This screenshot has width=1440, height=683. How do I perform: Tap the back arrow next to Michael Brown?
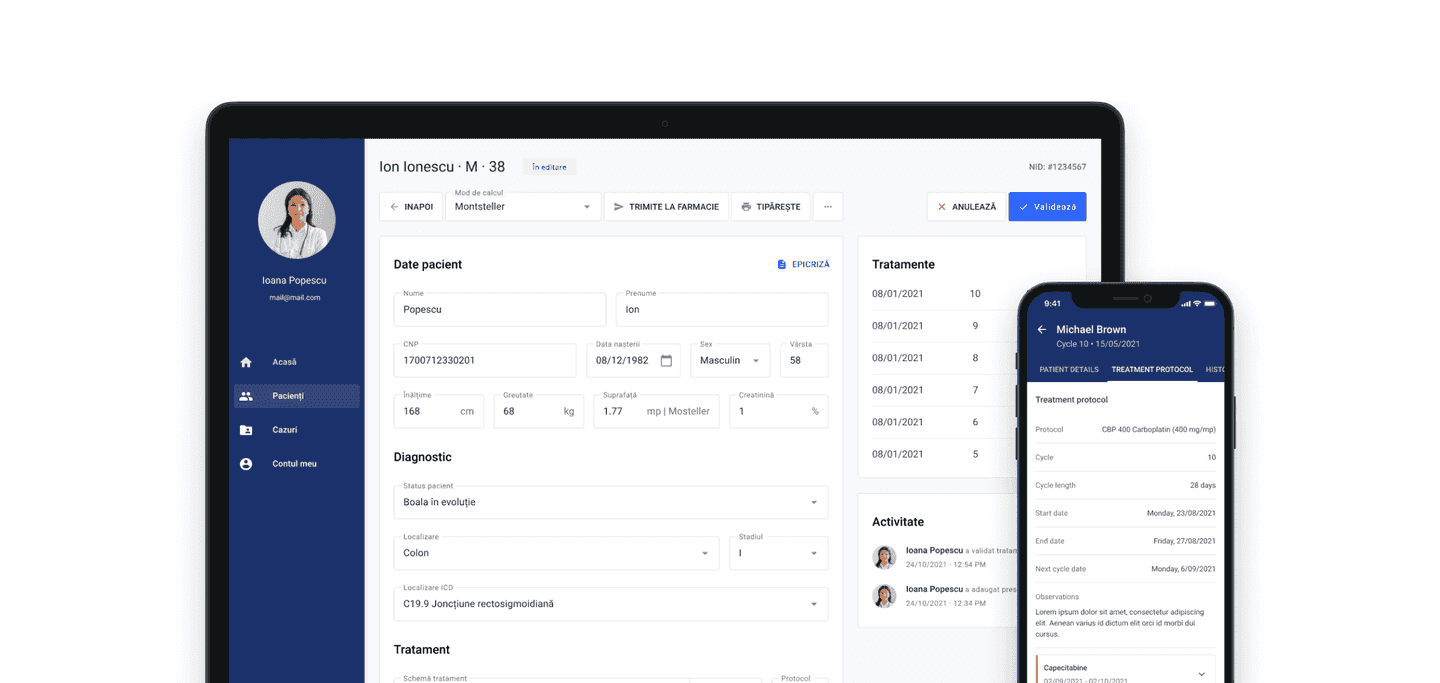tap(1042, 329)
